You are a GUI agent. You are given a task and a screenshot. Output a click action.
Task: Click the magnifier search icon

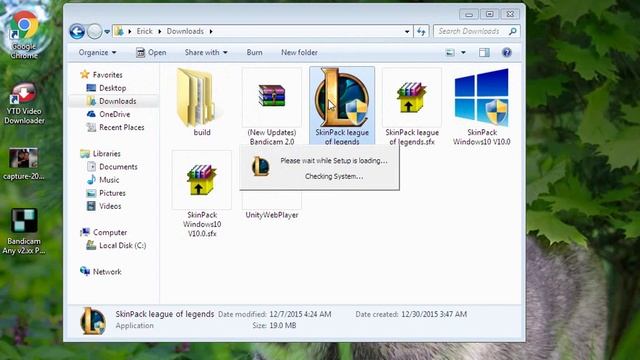click(x=513, y=31)
